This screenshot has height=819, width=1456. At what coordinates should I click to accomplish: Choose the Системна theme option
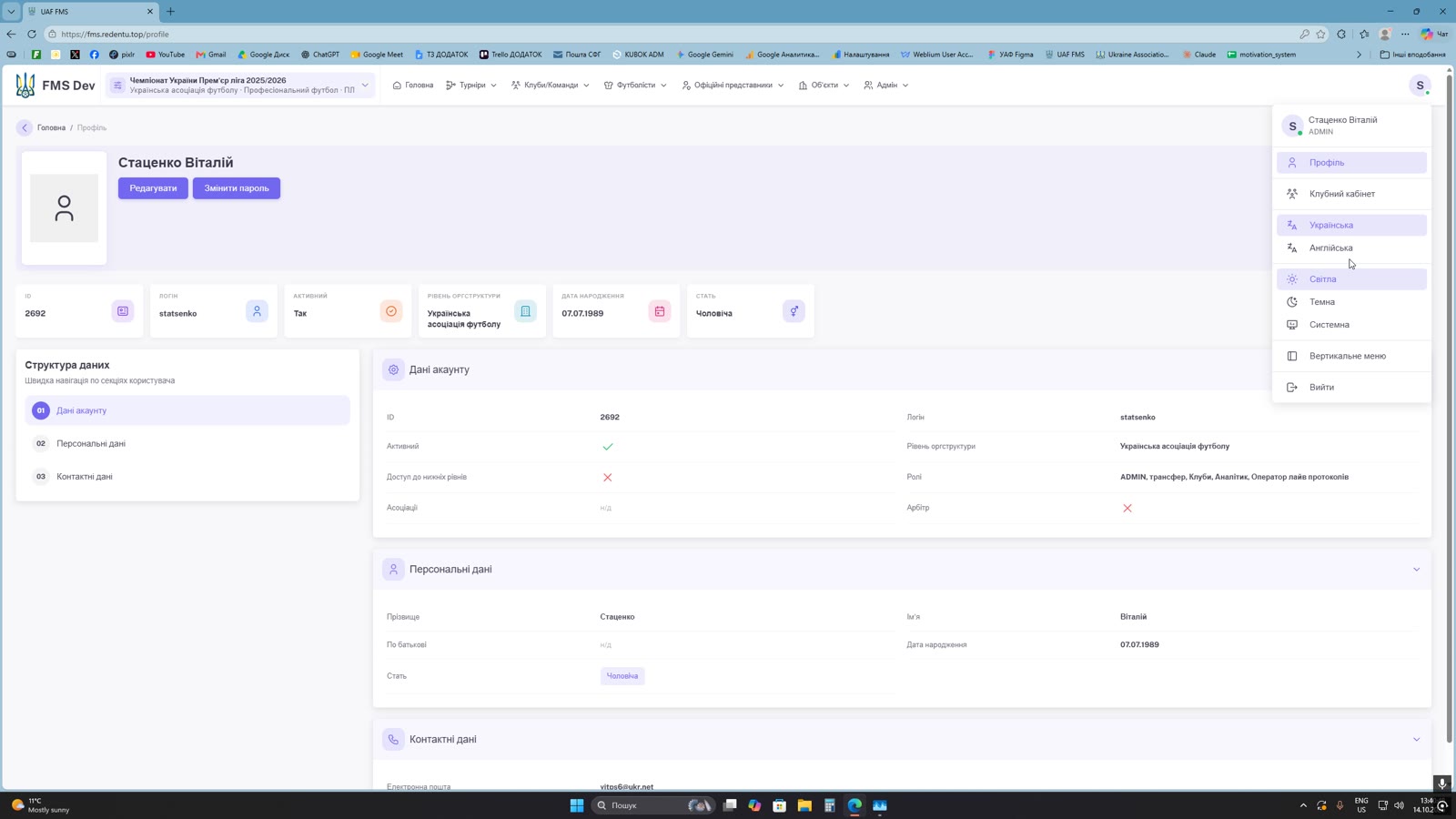coord(1351,325)
